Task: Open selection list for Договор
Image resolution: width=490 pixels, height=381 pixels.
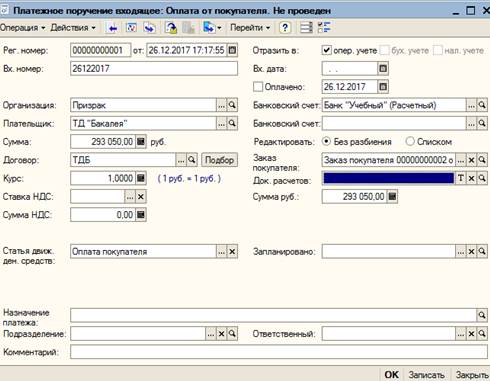Action: [x=181, y=160]
